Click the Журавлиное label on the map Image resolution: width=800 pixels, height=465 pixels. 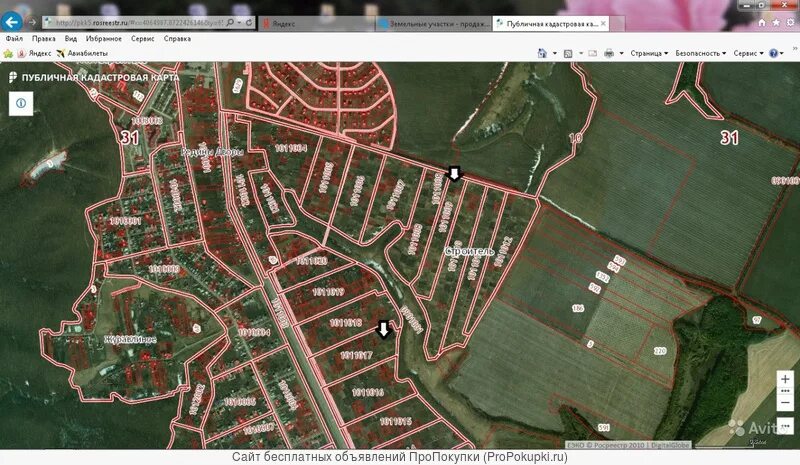point(131,339)
